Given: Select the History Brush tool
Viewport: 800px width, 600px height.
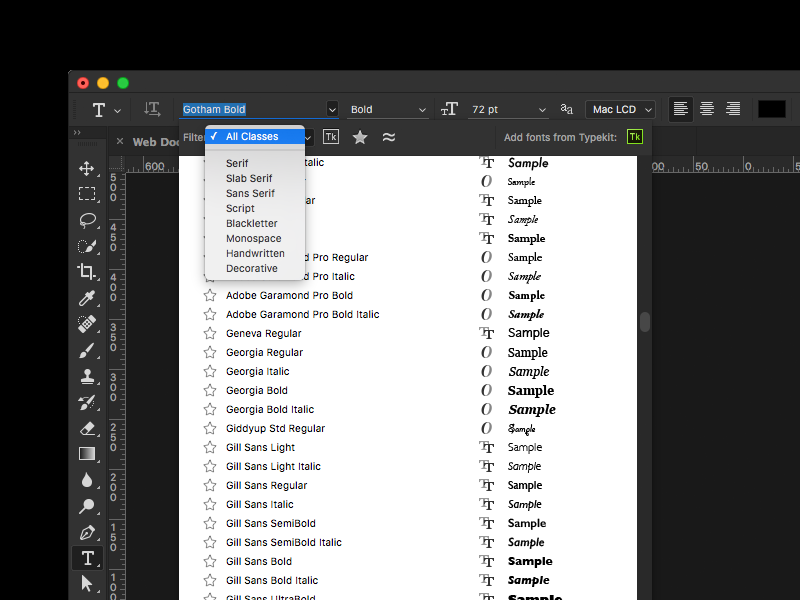Looking at the screenshot, I should (x=87, y=403).
